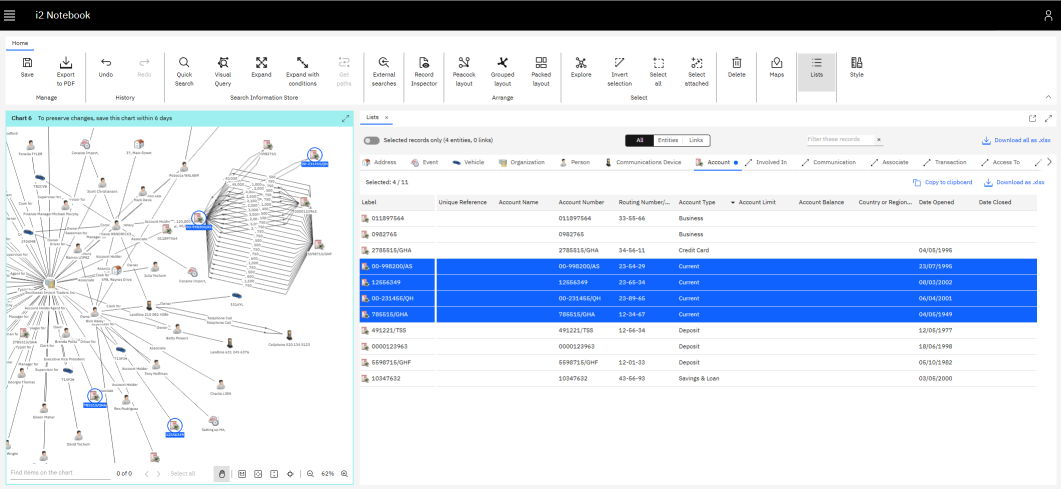Click the Delete trash icon
The width and height of the screenshot is (1061, 489).
(736, 62)
